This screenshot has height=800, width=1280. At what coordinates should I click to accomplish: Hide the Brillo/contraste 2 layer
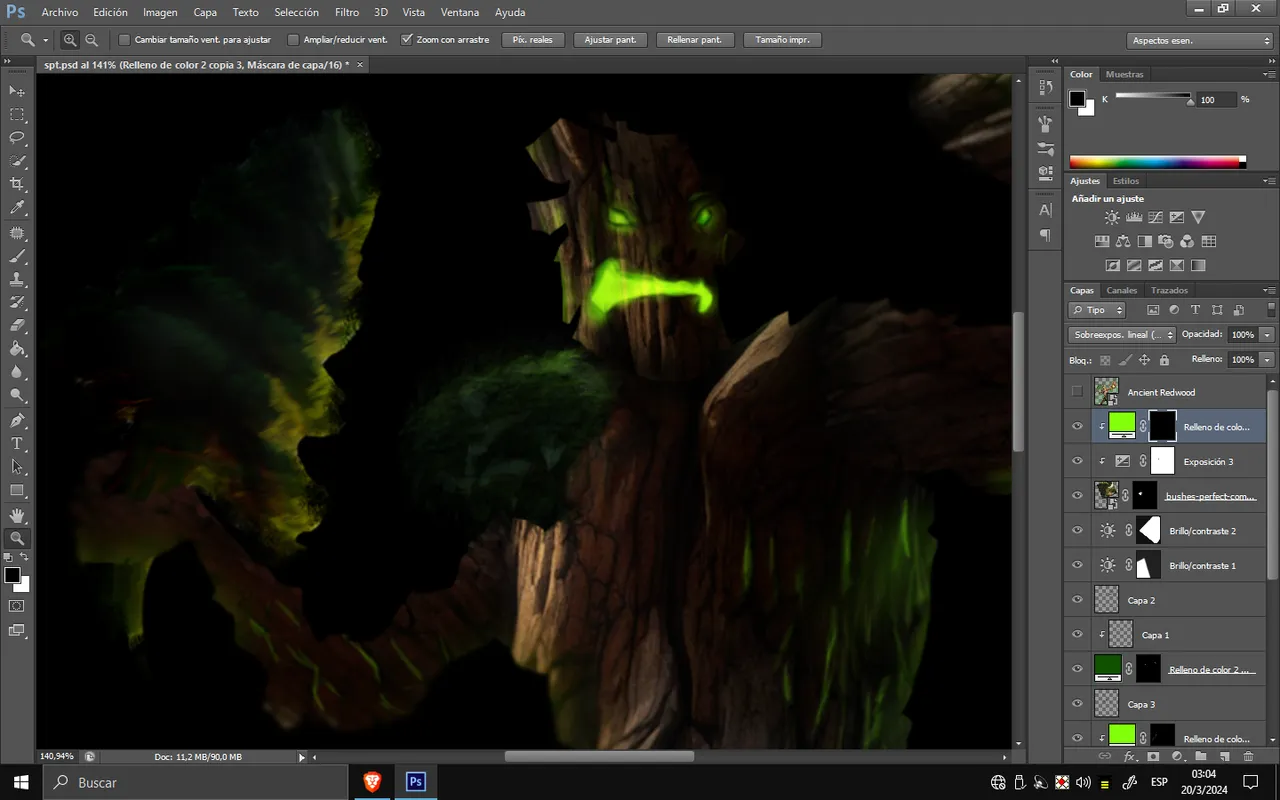(1077, 531)
